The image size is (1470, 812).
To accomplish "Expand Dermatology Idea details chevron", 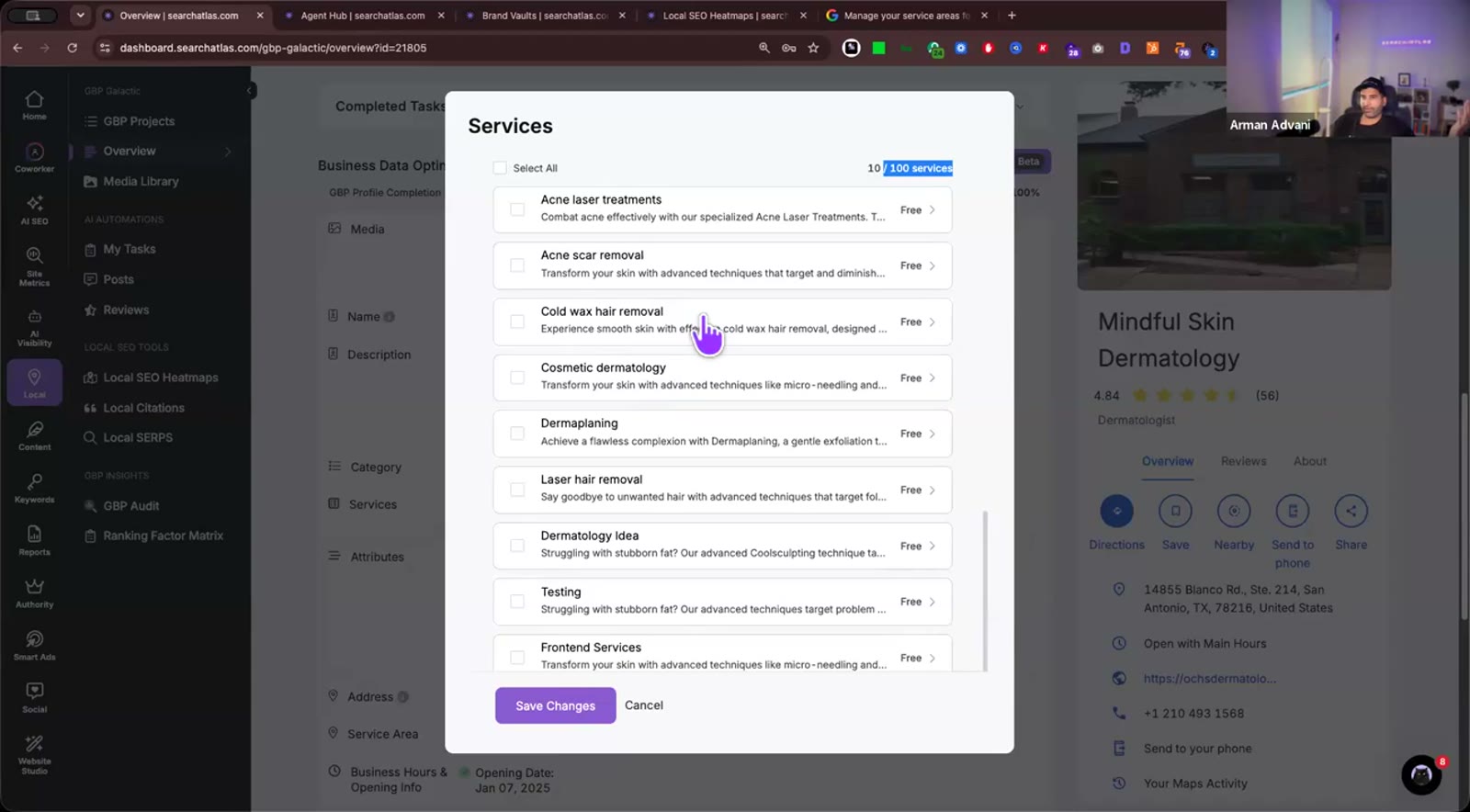I will tap(932, 546).
